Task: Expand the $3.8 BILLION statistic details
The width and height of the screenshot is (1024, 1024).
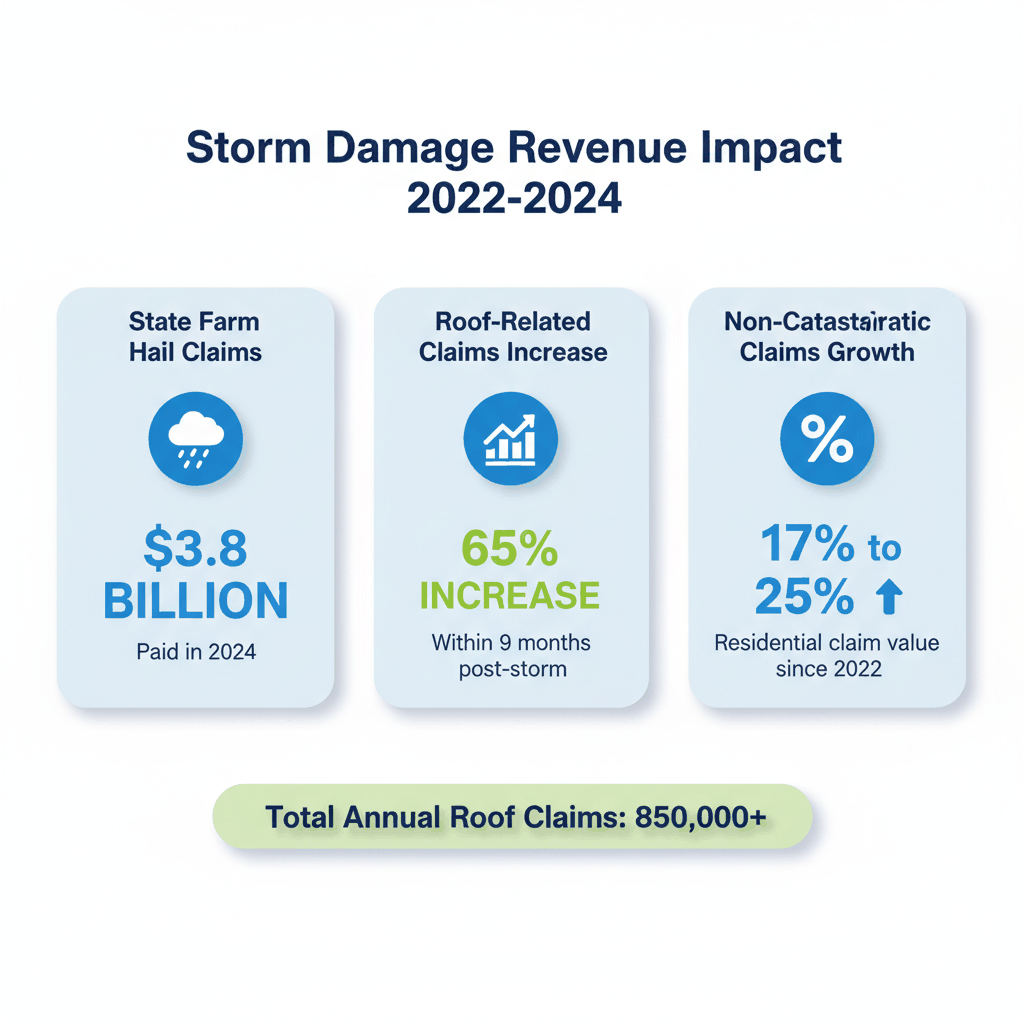Action: click(x=195, y=575)
